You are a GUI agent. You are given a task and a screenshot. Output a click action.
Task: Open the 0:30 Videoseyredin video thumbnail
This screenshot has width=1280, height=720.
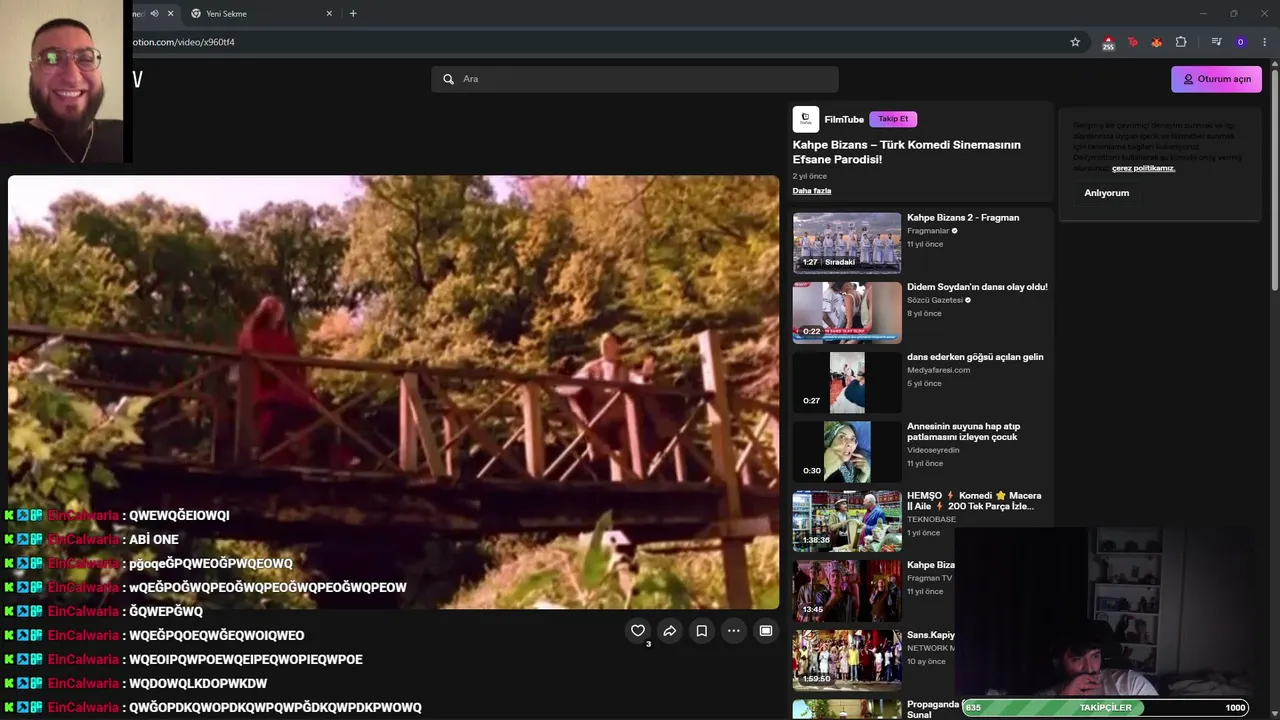click(847, 452)
